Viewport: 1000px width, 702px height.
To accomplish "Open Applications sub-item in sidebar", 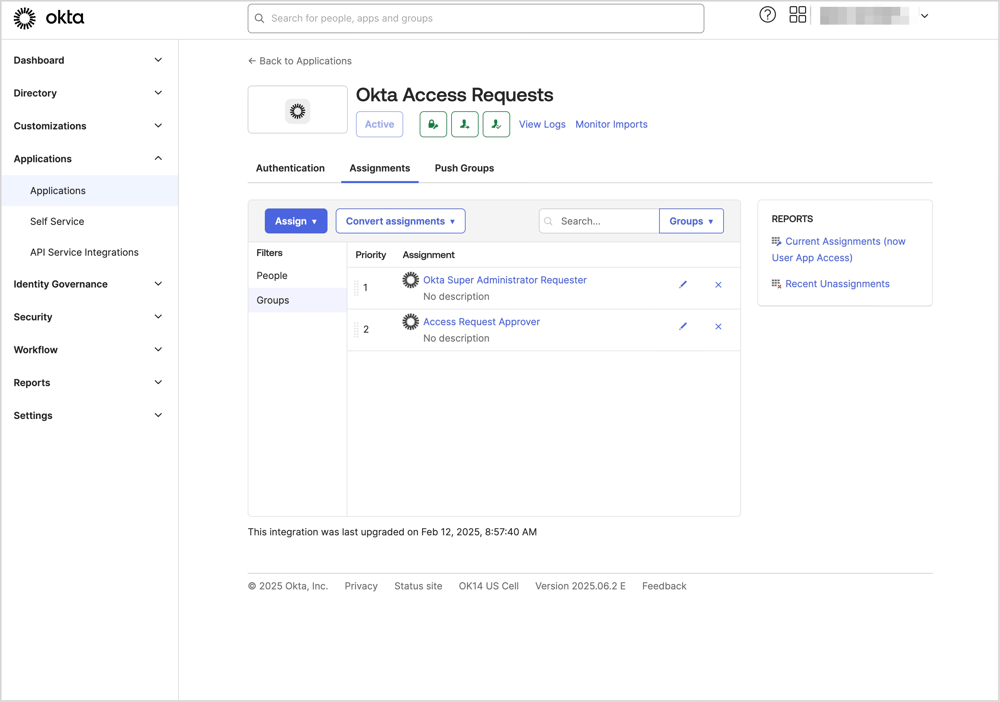I will click(x=89, y=191).
